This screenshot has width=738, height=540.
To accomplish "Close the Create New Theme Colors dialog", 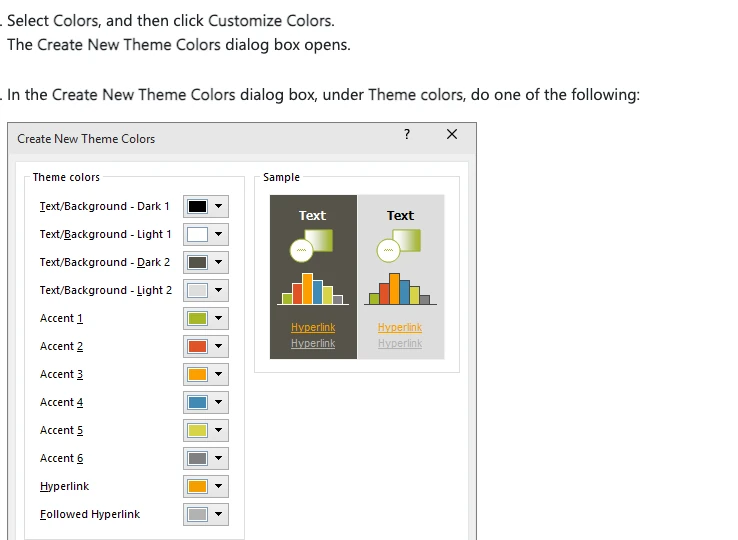I will pyautogui.click(x=452, y=134).
